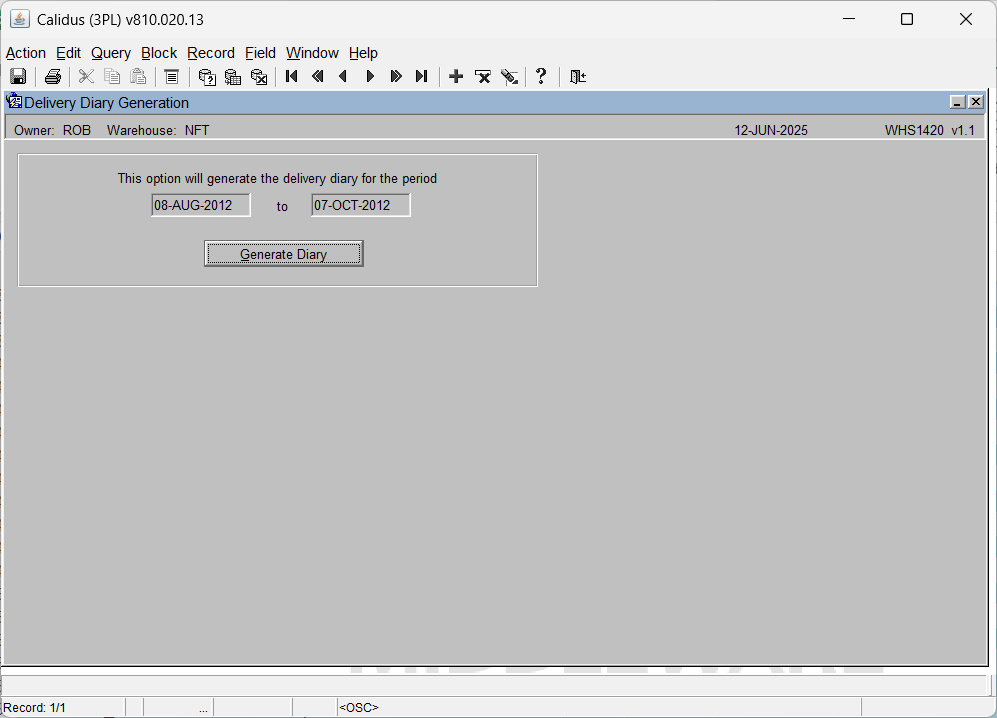
Task: Open the Help menu
Action: click(x=363, y=53)
